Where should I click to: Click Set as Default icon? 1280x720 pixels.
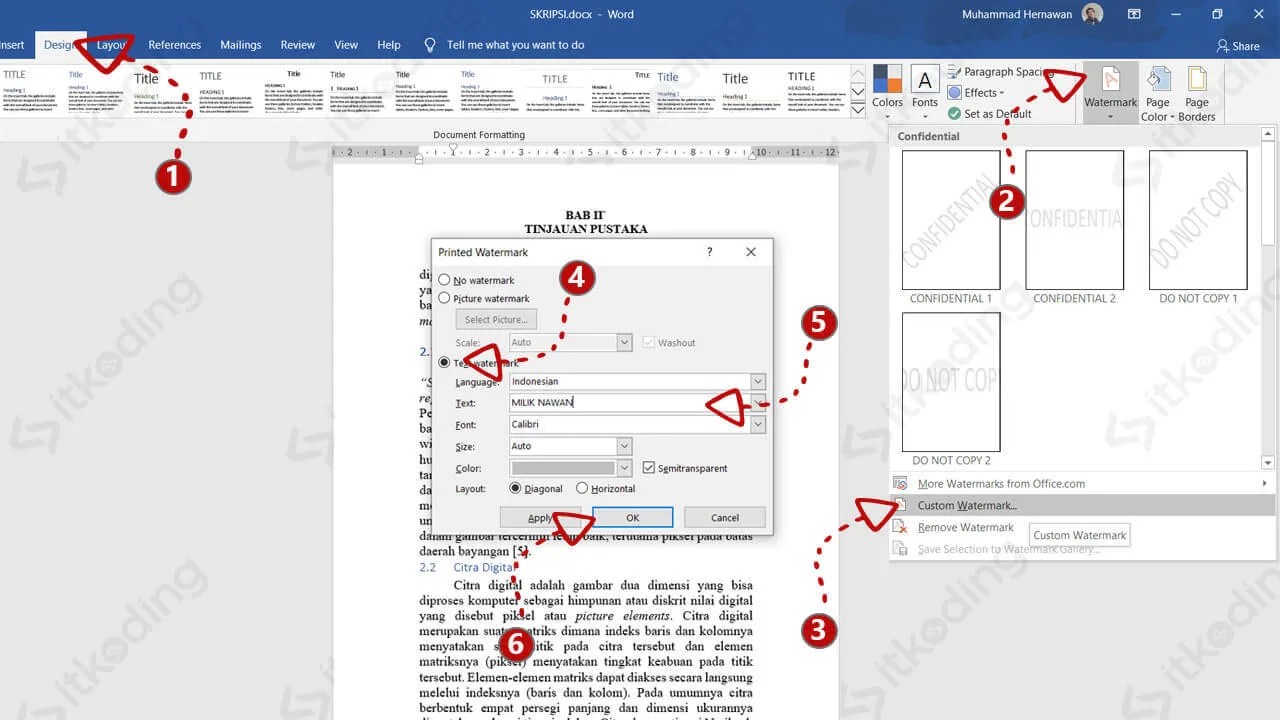pos(956,113)
